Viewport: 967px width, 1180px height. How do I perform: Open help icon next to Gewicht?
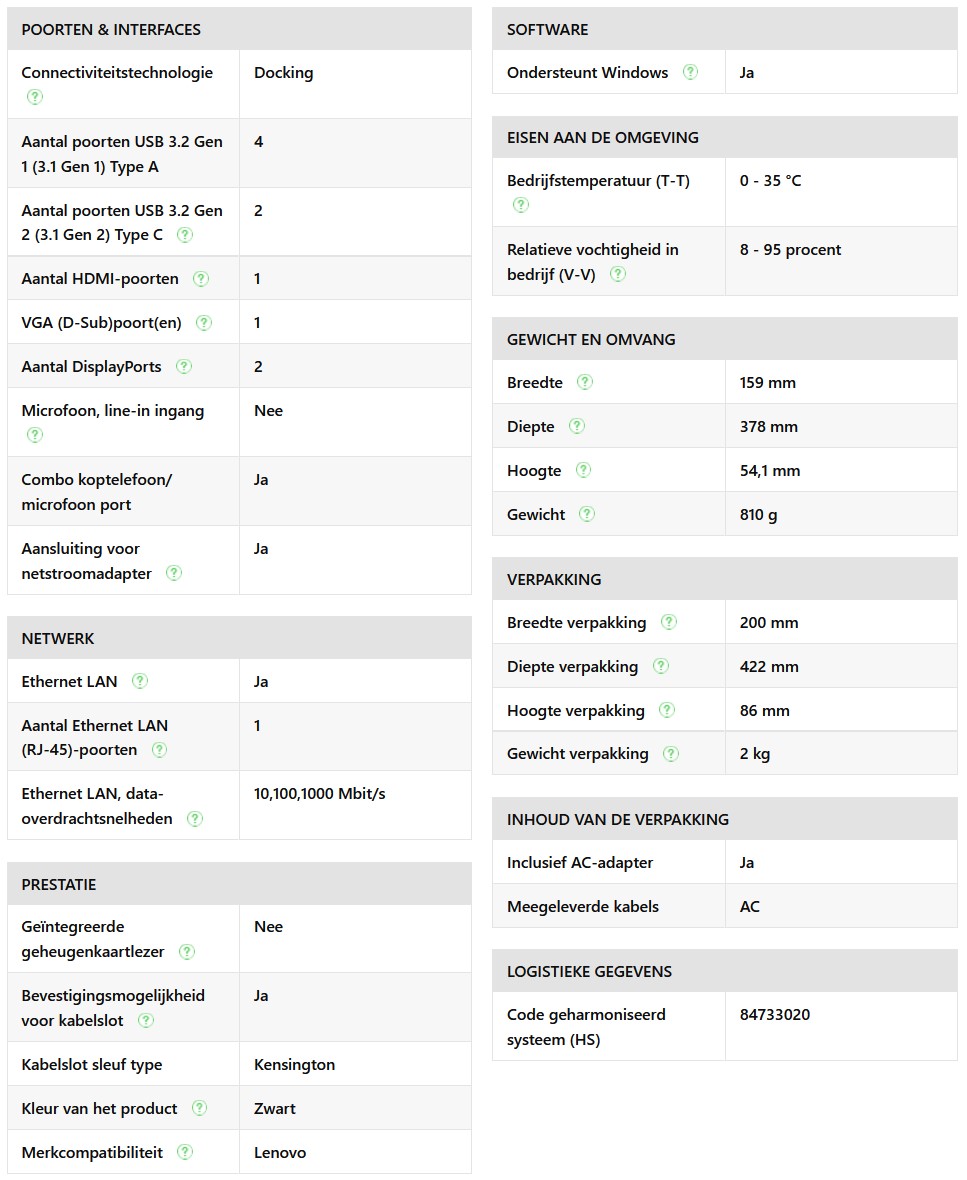[587, 514]
